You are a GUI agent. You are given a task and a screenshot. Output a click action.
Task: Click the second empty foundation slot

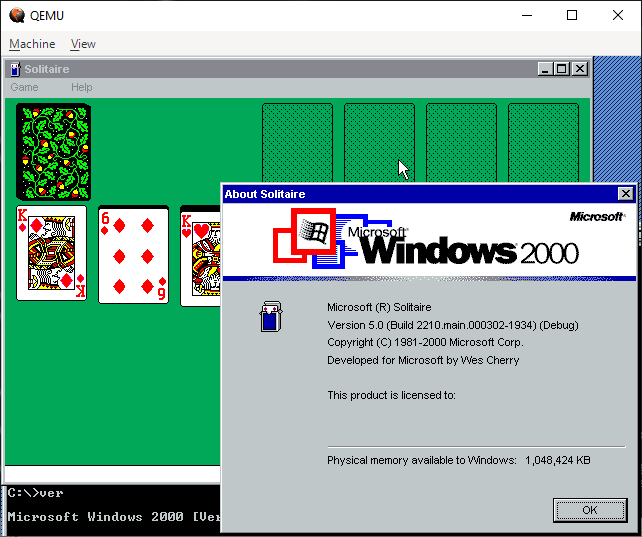click(379, 143)
